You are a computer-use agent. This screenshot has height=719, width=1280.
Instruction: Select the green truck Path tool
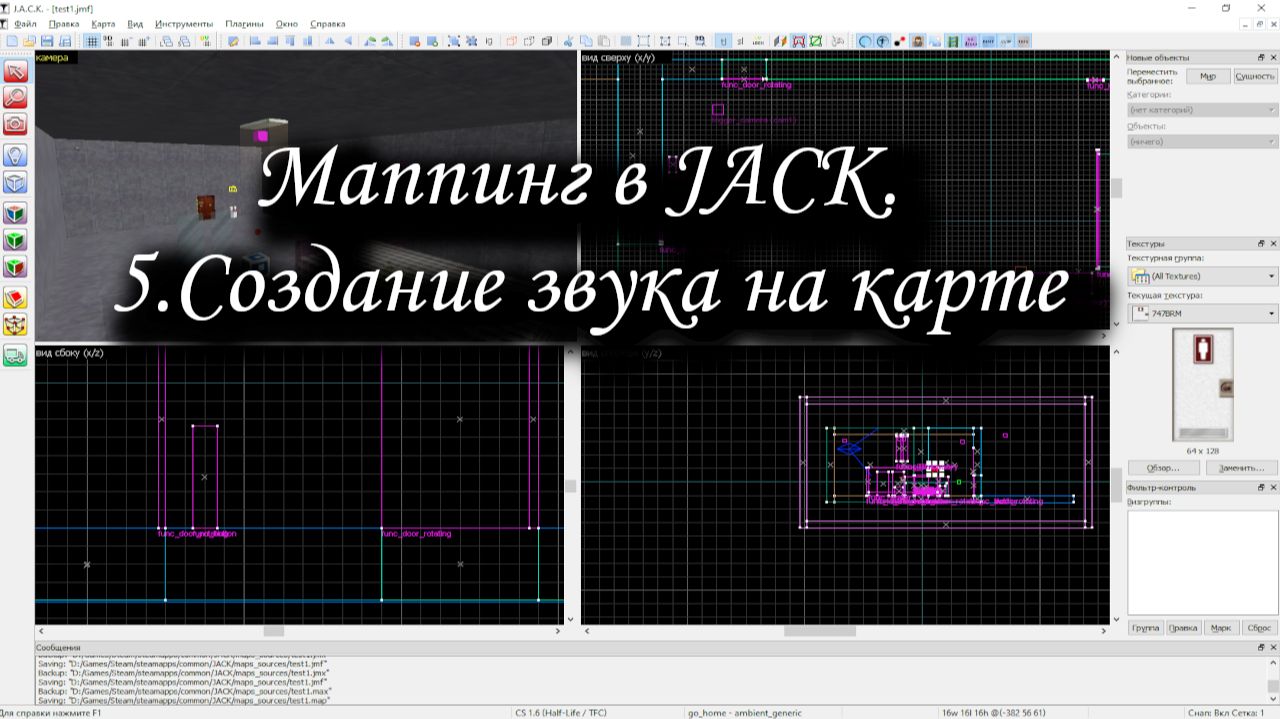pyautogui.click(x=15, y=355)
